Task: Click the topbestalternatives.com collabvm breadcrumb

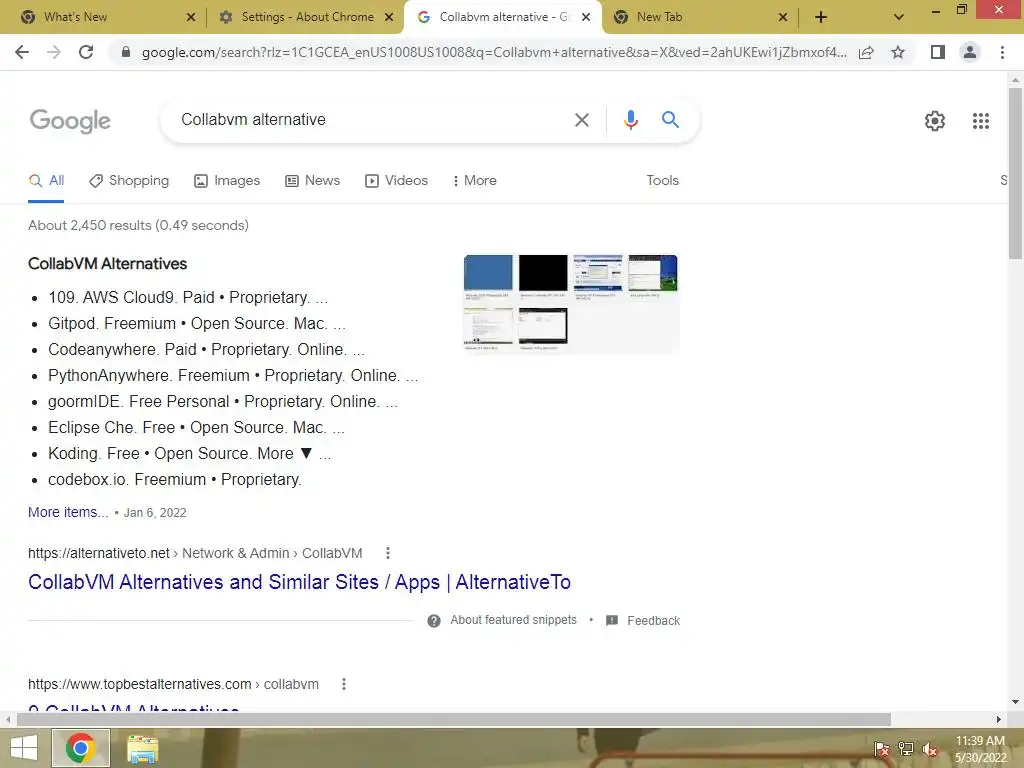Action: tap(173, 684)
